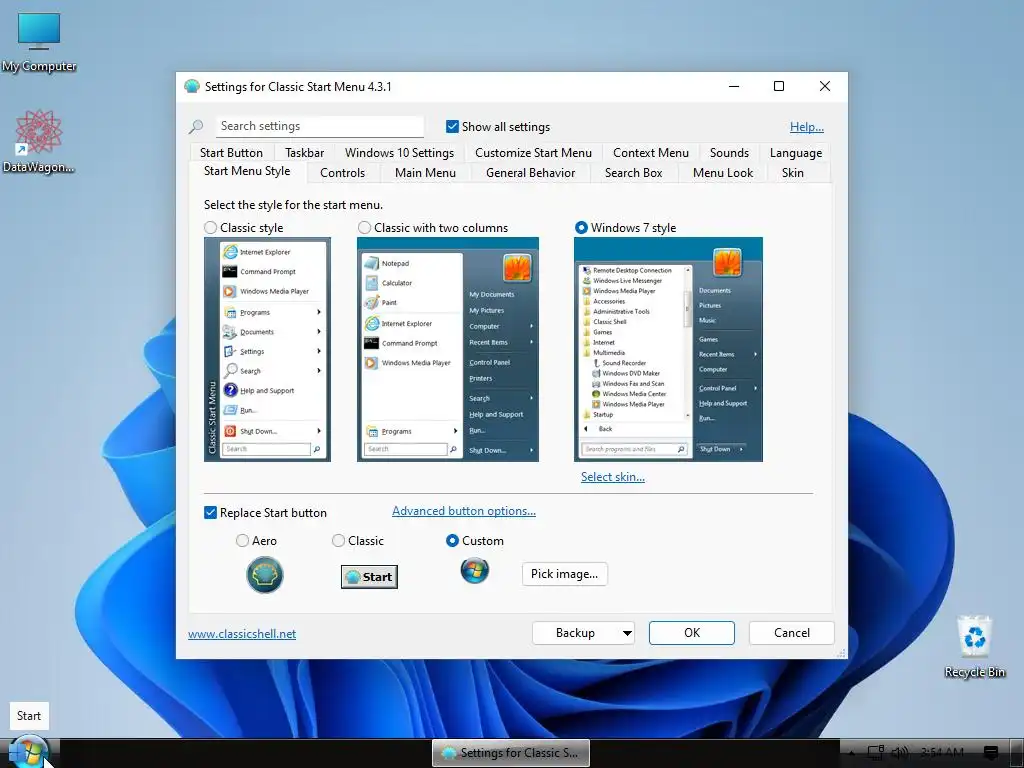This screenshot has height=768, width=1024.
Task: Choose the Classic start button option
Action: point(338,541)
